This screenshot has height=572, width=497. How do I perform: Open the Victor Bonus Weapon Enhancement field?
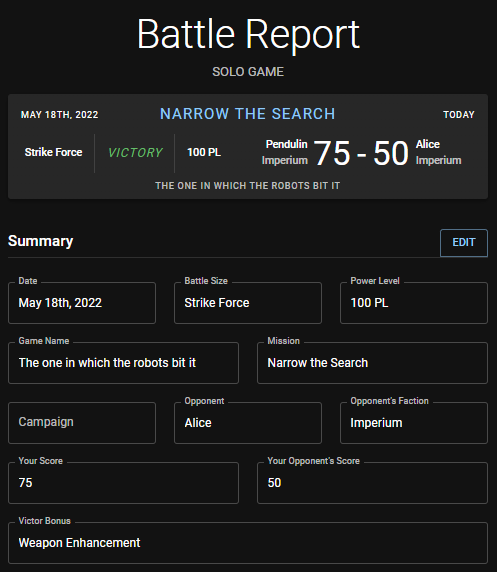coord(248,543)
